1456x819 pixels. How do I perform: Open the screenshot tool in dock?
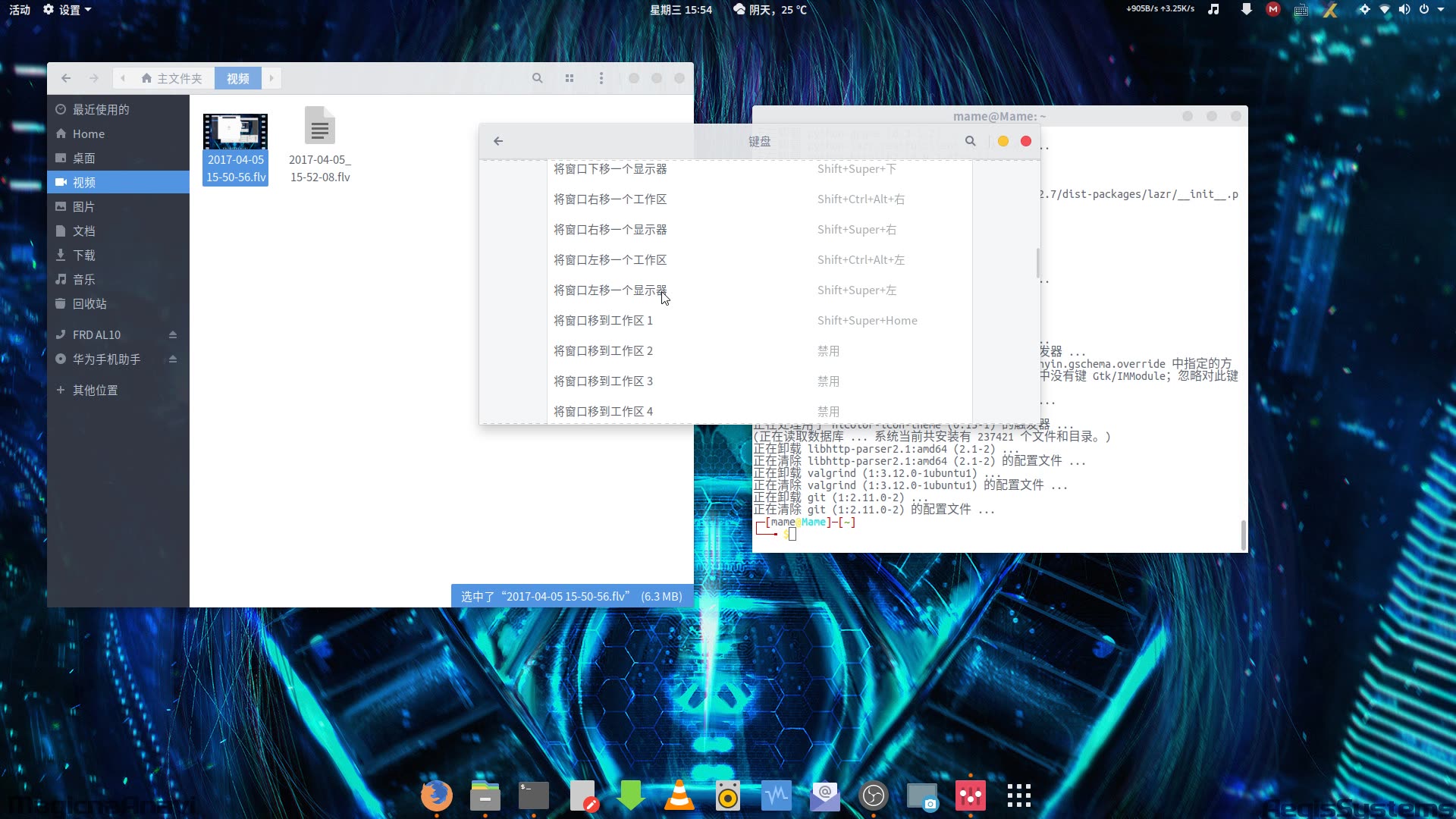[x=922, y=796]
